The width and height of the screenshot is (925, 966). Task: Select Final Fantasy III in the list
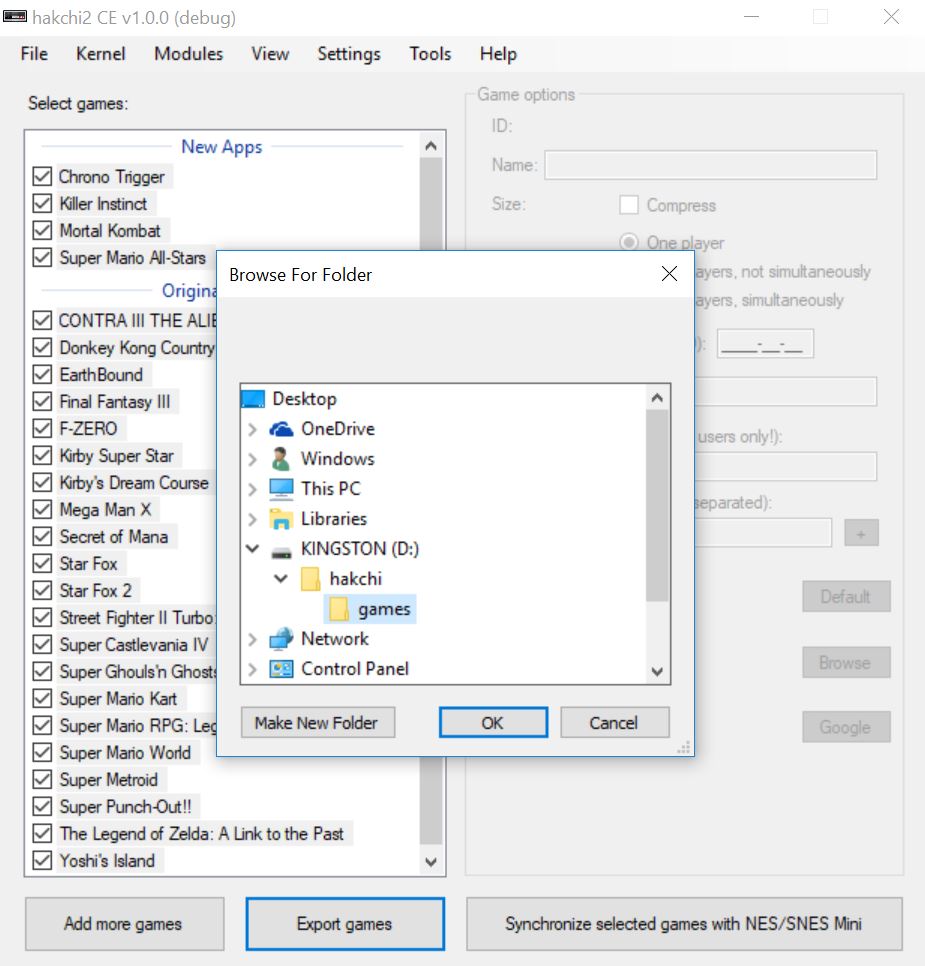tap(115, 402)
